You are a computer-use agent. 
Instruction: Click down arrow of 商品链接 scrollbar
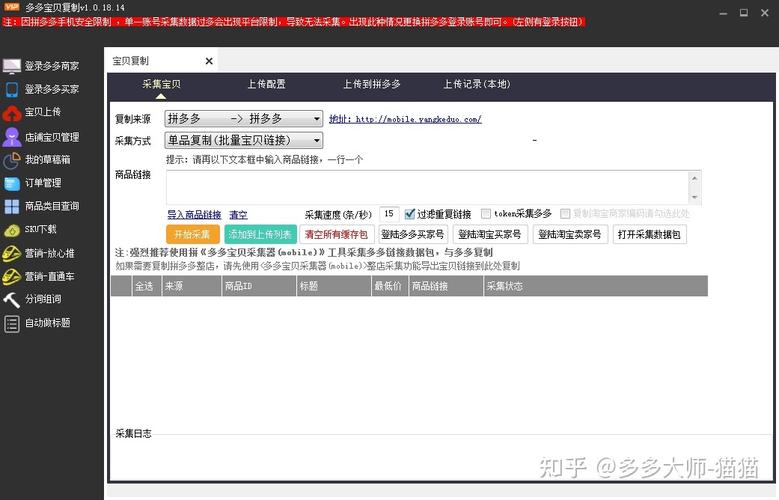coord(695,197)
